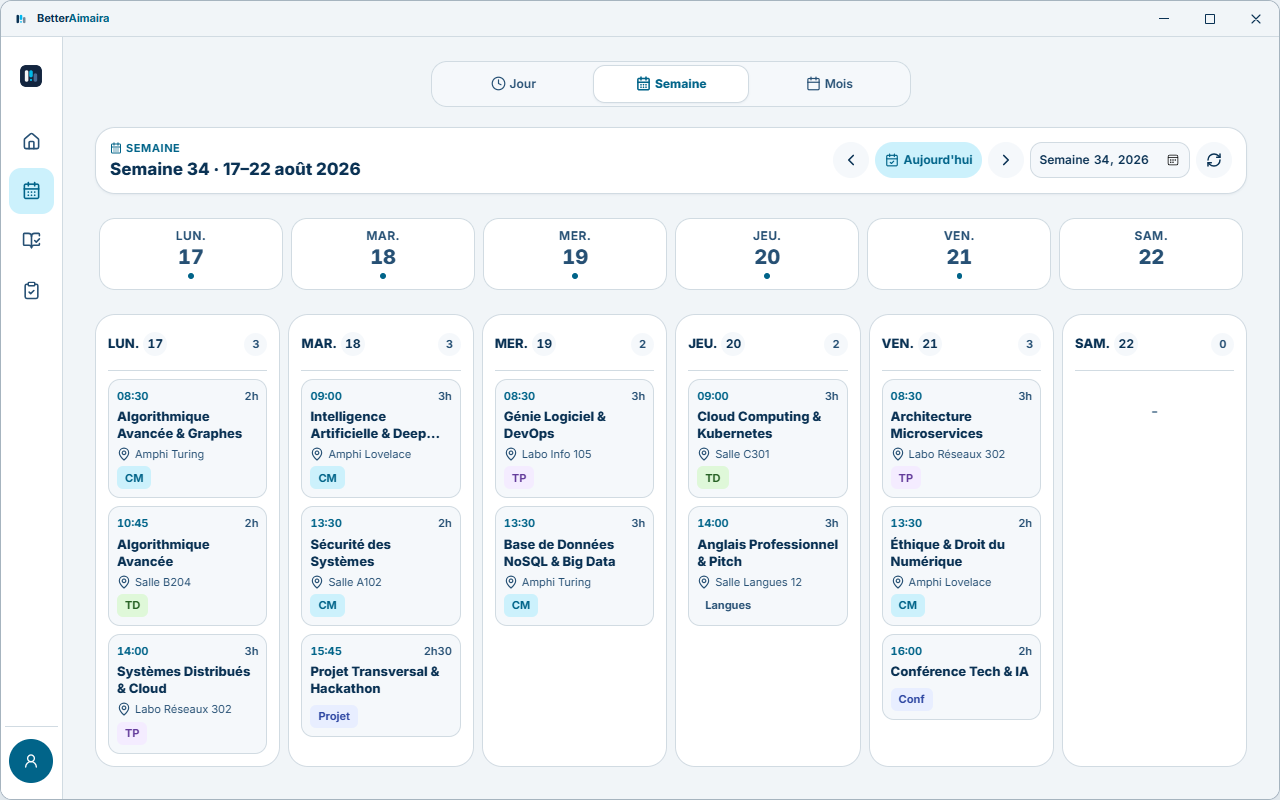Viewport: 1280px width, 800px height.
Task: Switch to the Semaine view tab
Action: pos(671,84)
